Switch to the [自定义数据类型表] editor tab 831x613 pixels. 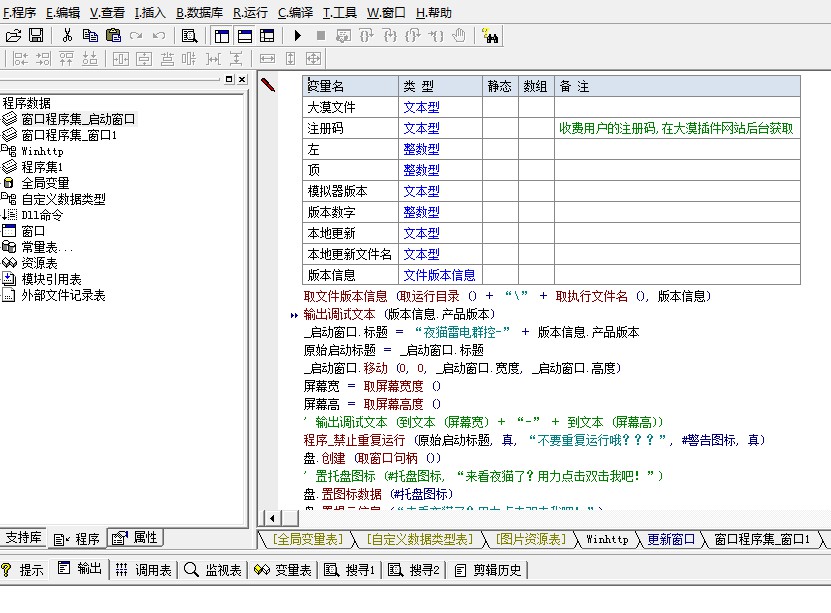tap(420, 539)
